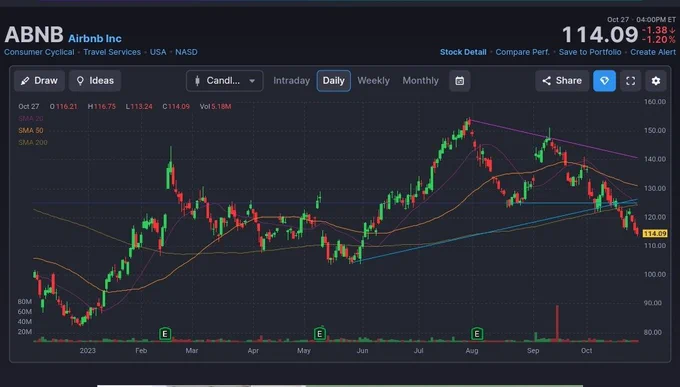Open the Consumer Cyclical sector link
Screen dimensions: 680x387
[x=39, y=52]
